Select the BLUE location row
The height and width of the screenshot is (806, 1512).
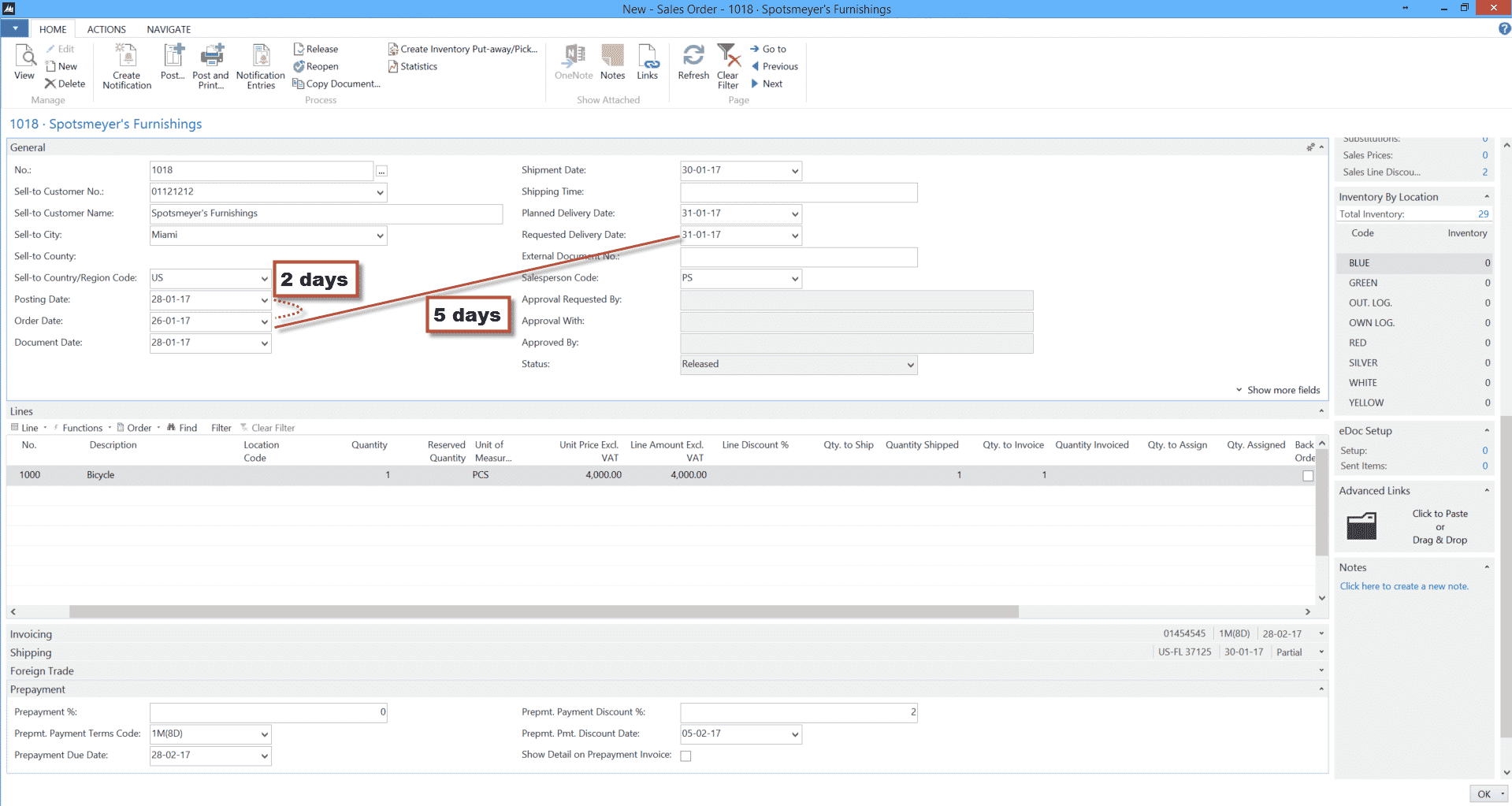(1414, 263)
